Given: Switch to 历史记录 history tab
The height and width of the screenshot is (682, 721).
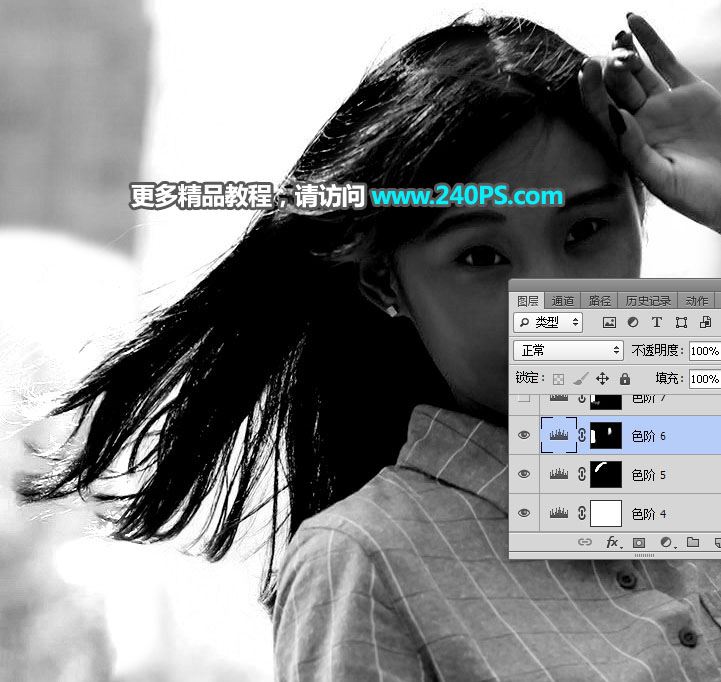Looking at the screenshot, I should (648, 301).
